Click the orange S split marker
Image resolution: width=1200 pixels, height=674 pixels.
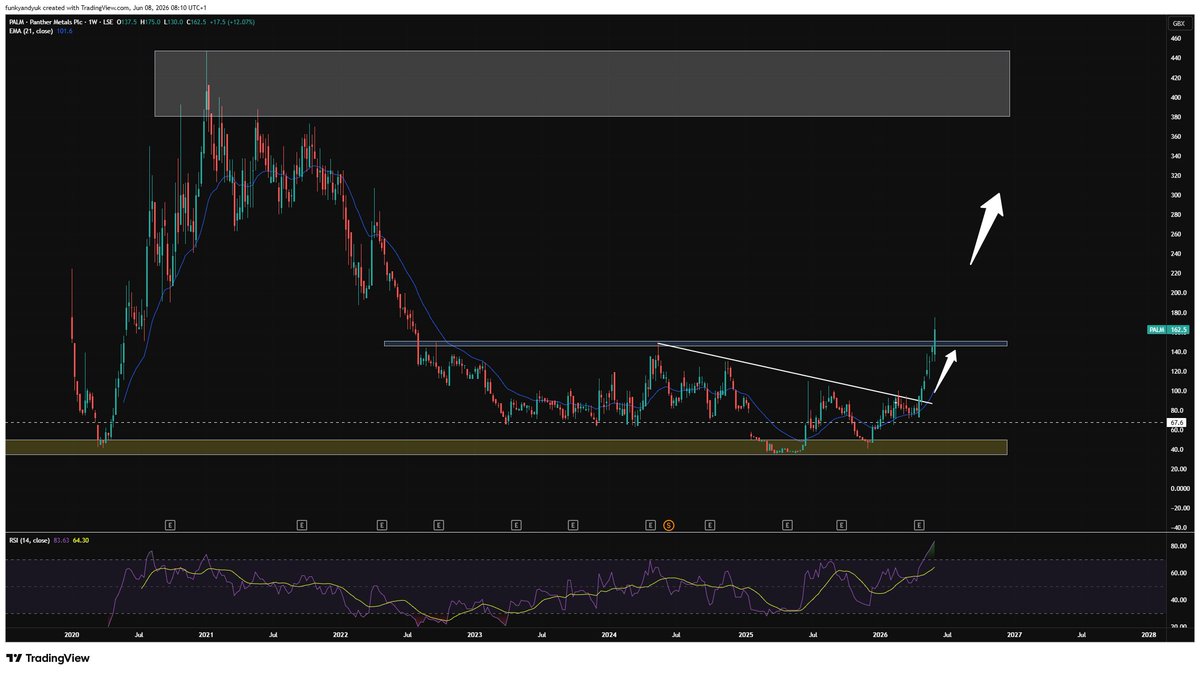point(670,523)
